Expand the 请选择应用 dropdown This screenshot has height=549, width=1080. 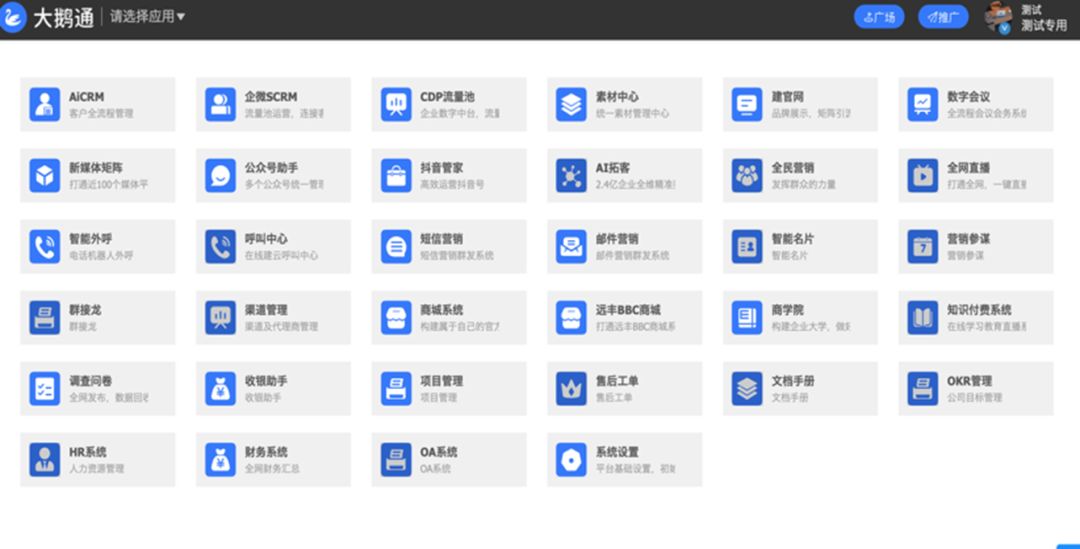point(147,17)
